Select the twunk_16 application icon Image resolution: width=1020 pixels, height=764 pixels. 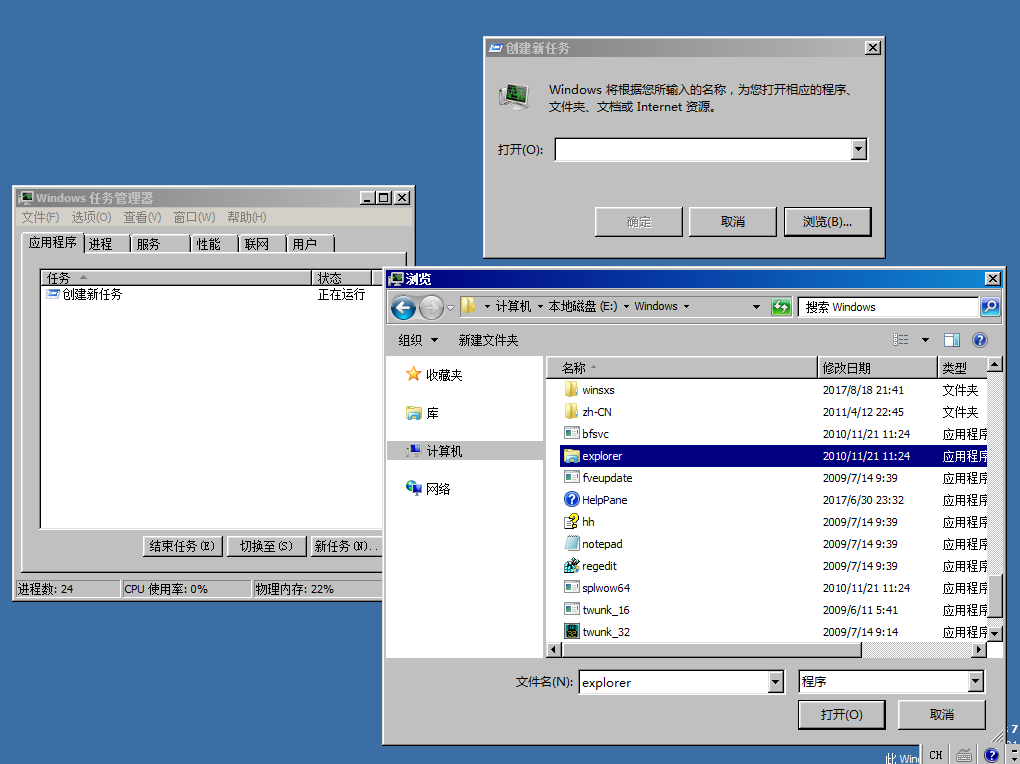click(x=571, y=610)
